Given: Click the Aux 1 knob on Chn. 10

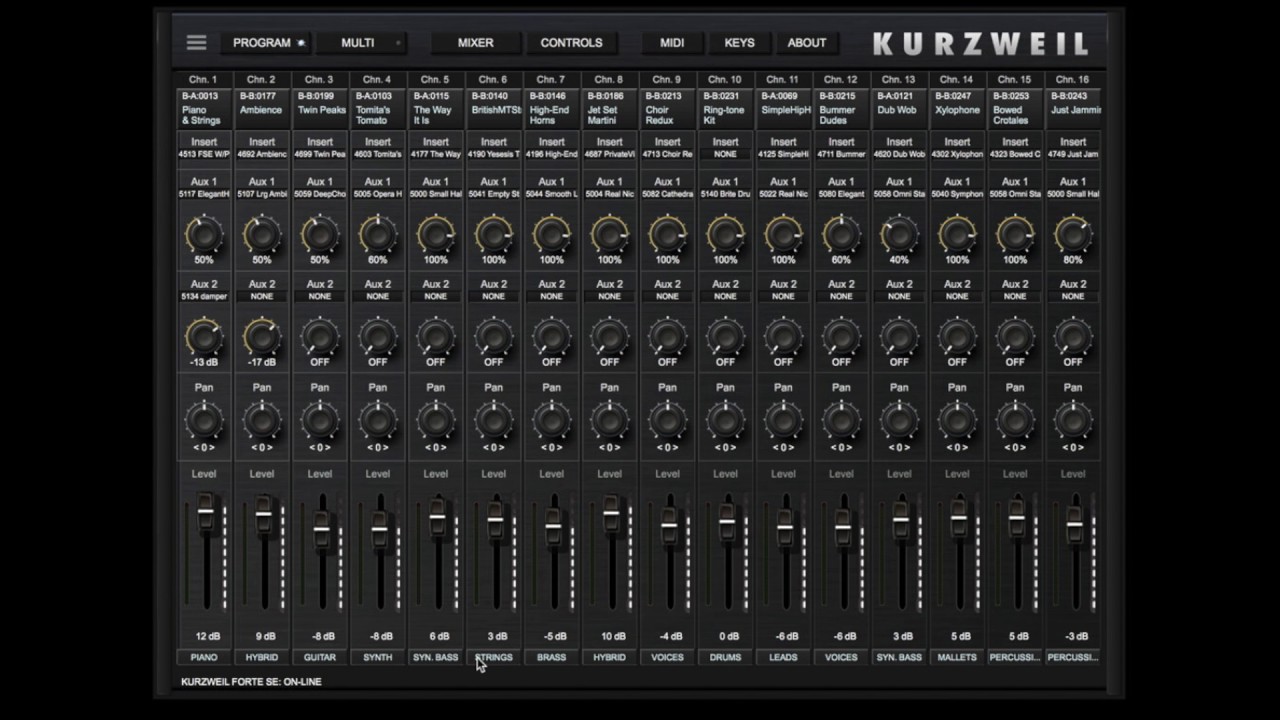Looking at the screenshot, I should (x=725, y=235).
